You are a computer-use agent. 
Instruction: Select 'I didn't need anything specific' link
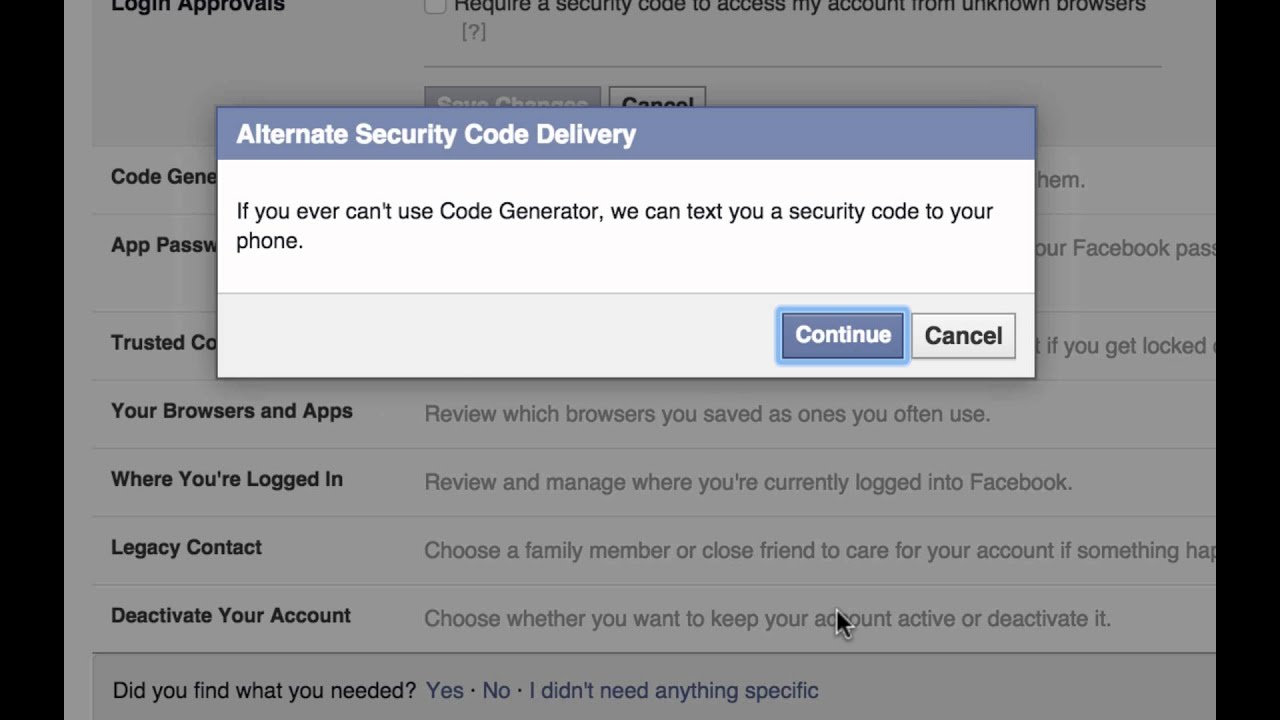(674, 690)
